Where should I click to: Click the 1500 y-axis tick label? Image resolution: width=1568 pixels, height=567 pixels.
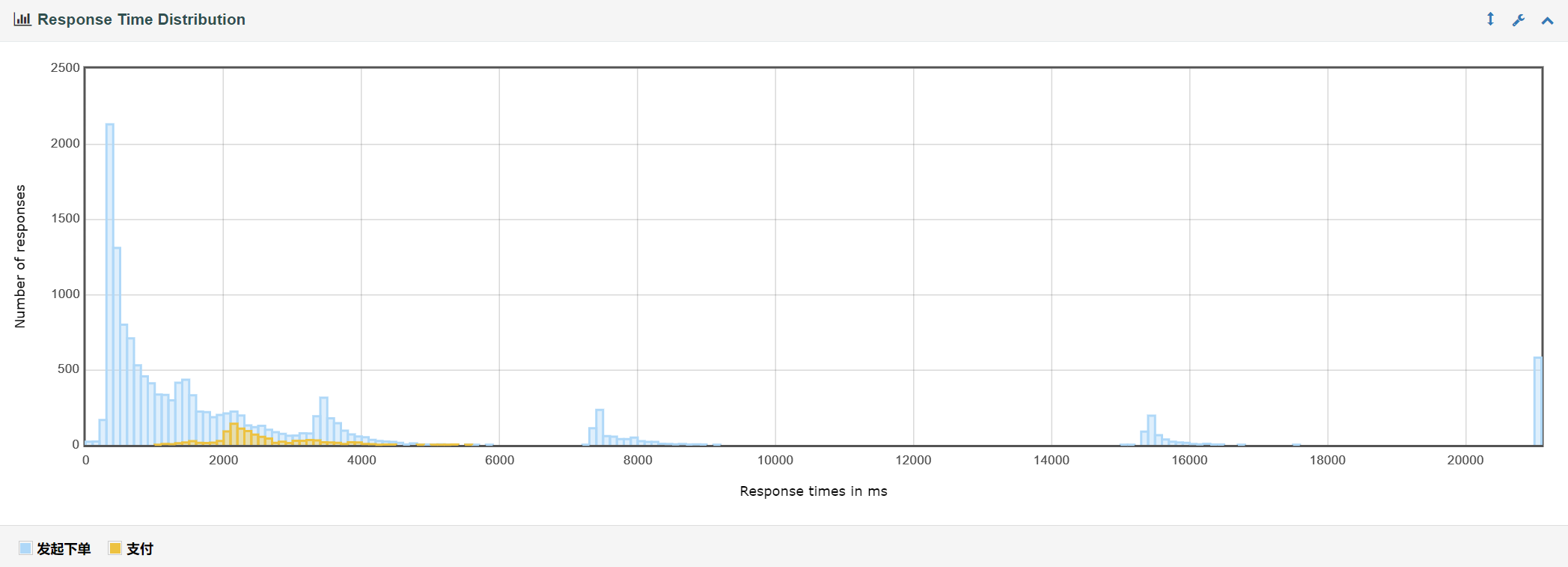tap(65, 219)
